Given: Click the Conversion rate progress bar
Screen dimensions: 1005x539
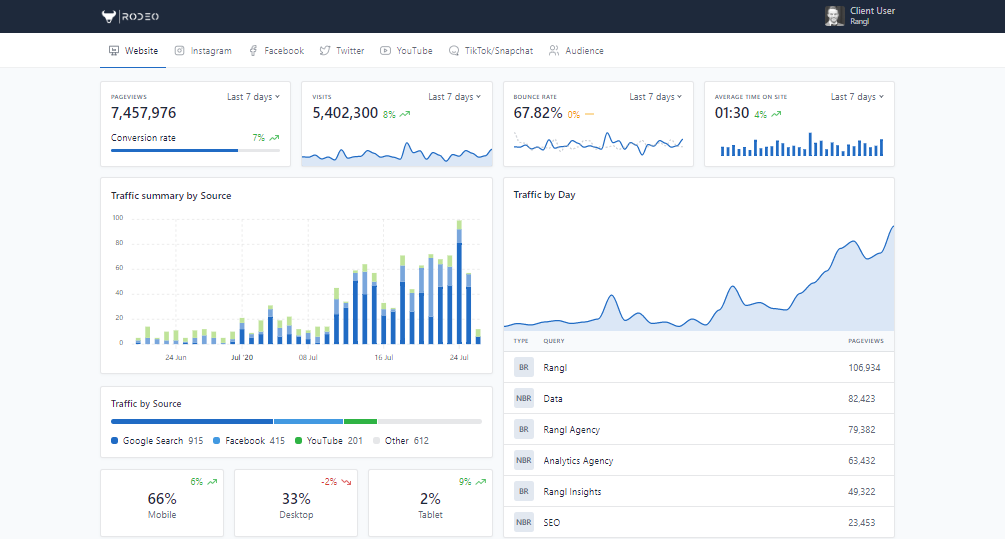Looking at the screenshot, I should point(195,151).
